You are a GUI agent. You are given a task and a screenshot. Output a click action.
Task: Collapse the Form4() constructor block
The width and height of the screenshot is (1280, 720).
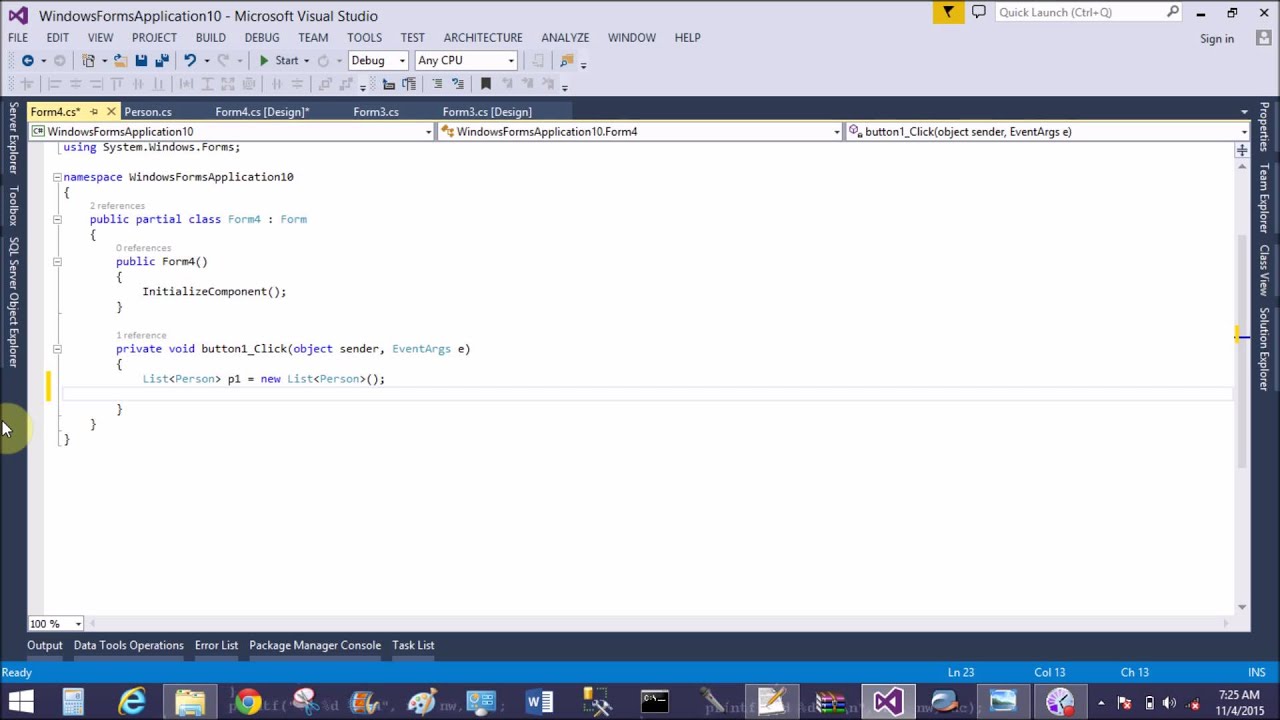coord(57,261)
